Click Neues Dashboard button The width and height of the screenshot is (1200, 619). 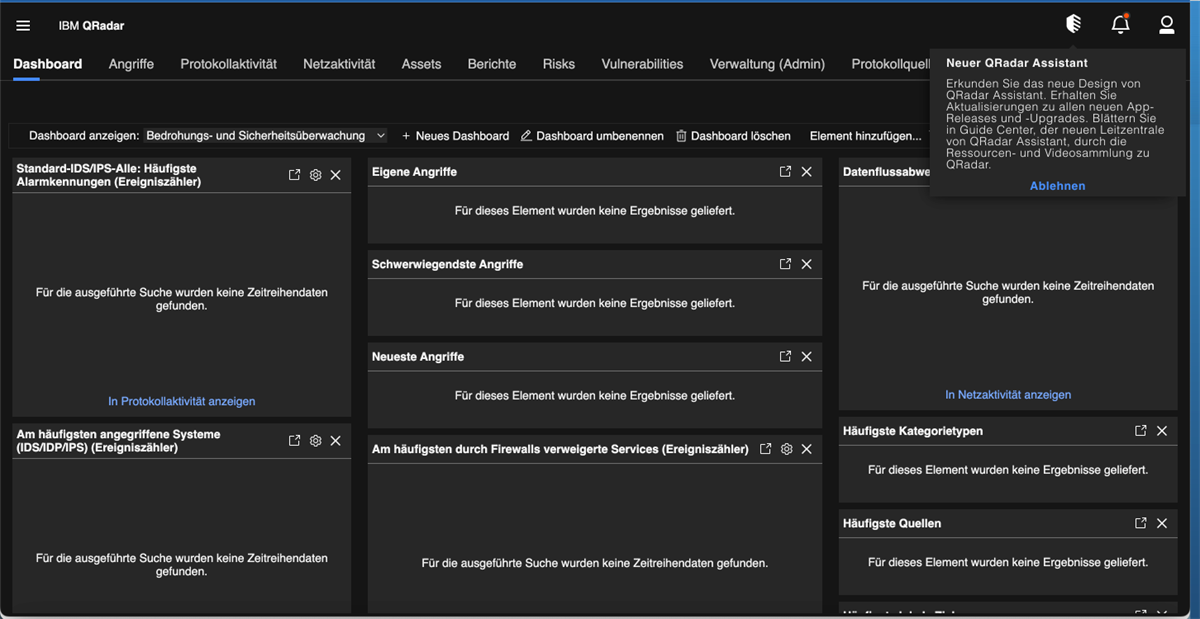[455, 136]
